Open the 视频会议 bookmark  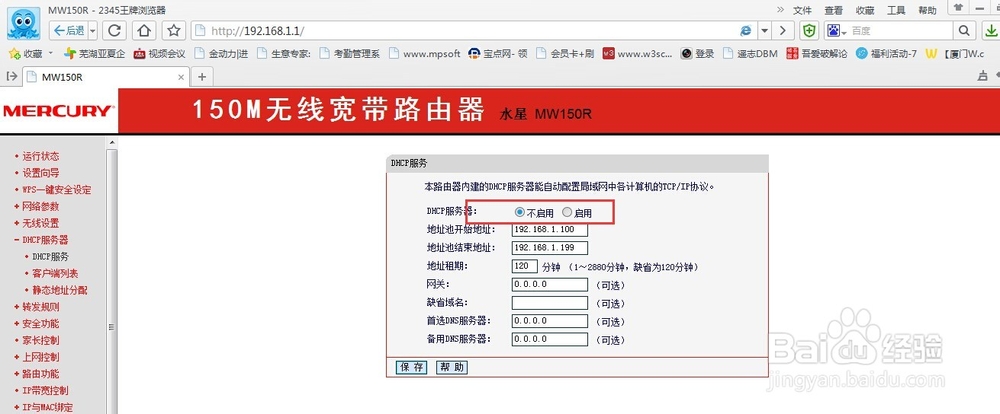pyautogui.click(x=159, y=54)
